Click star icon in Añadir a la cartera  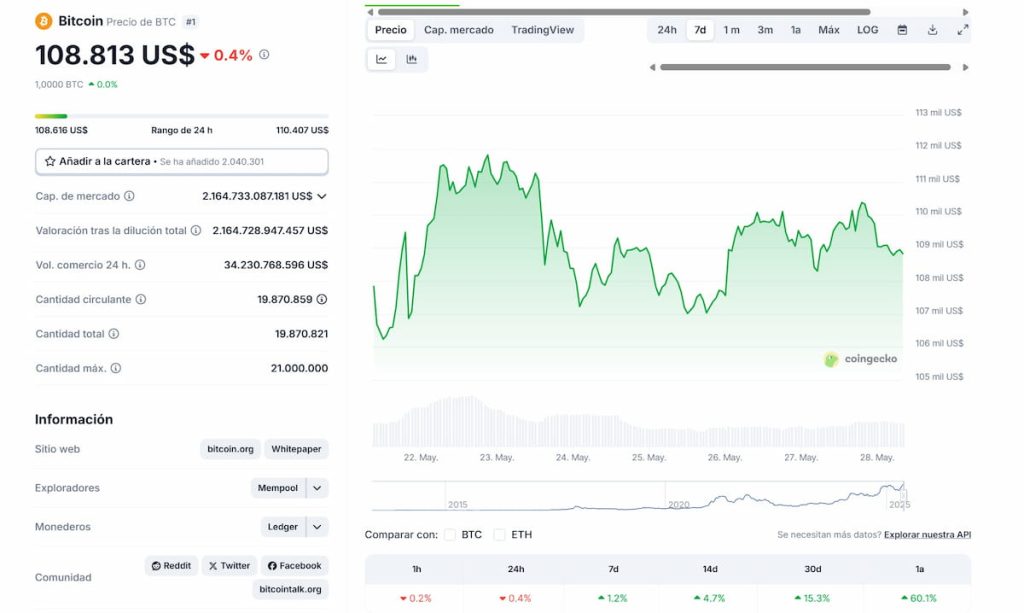tap(50, 161)
